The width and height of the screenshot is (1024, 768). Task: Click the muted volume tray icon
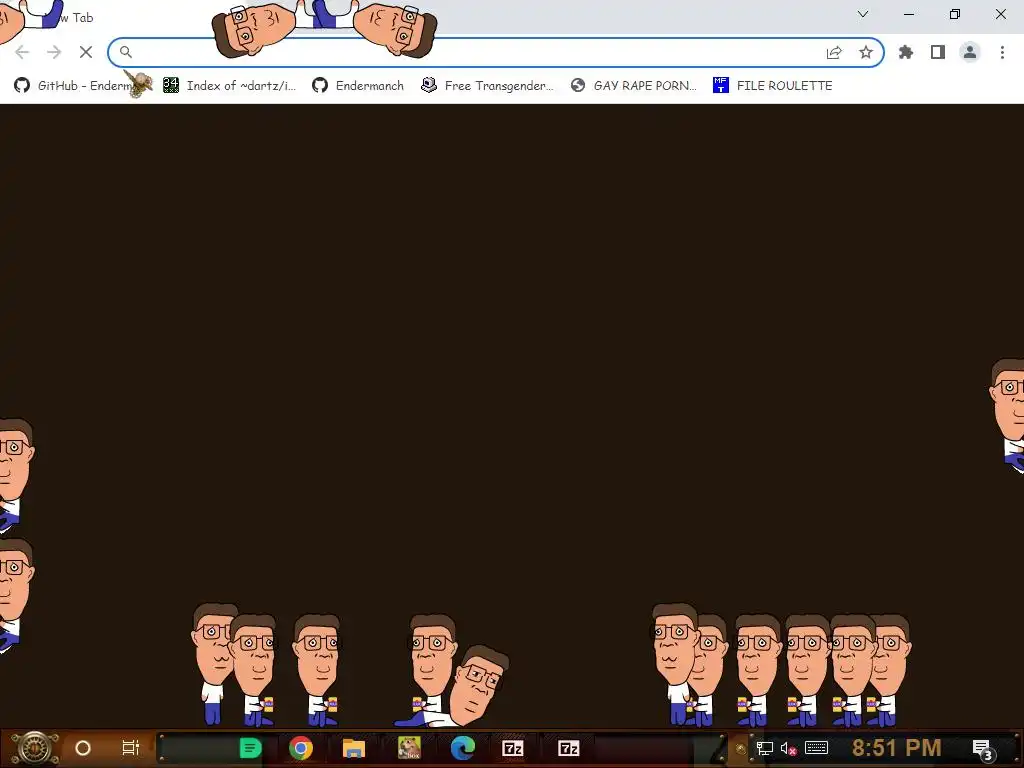click(x=788, y=748)
